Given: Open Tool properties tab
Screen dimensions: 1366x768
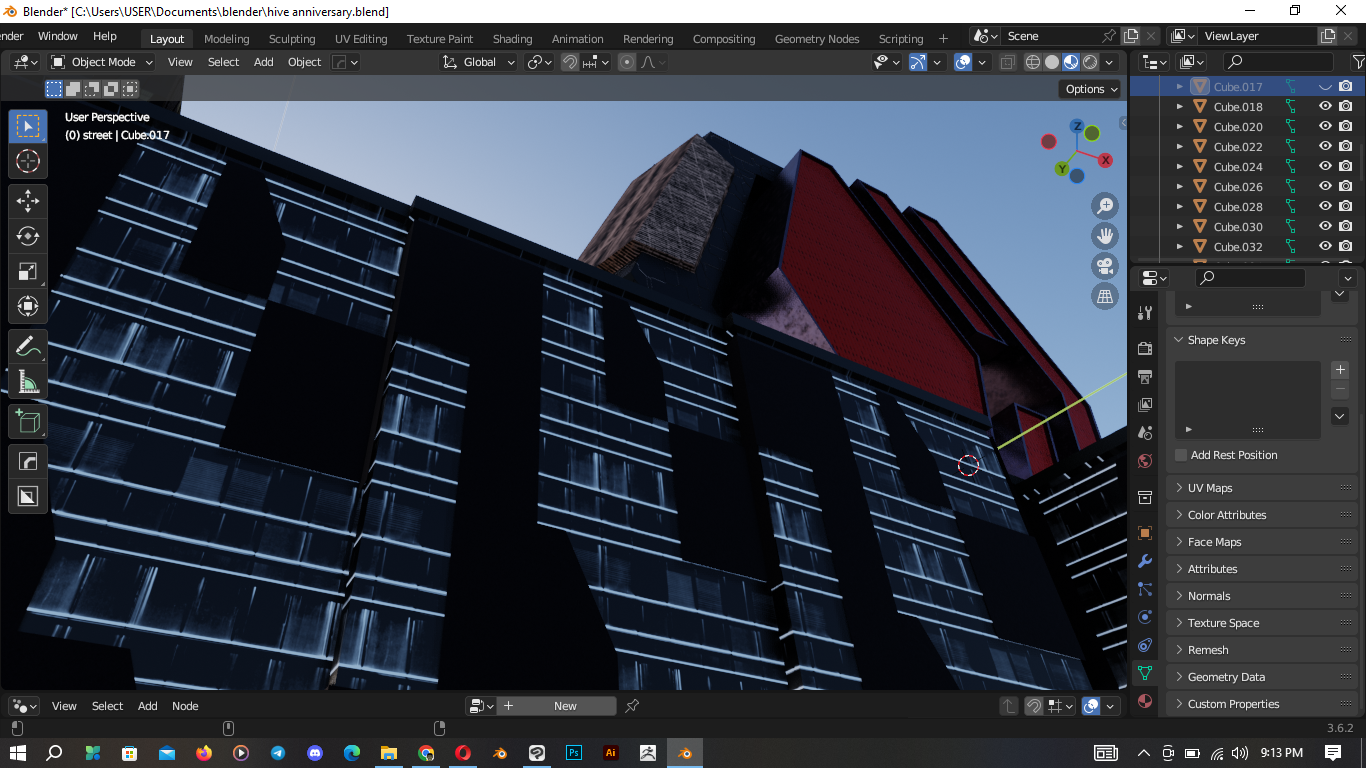Looking at the screenshot, I should click(1145, 314).
